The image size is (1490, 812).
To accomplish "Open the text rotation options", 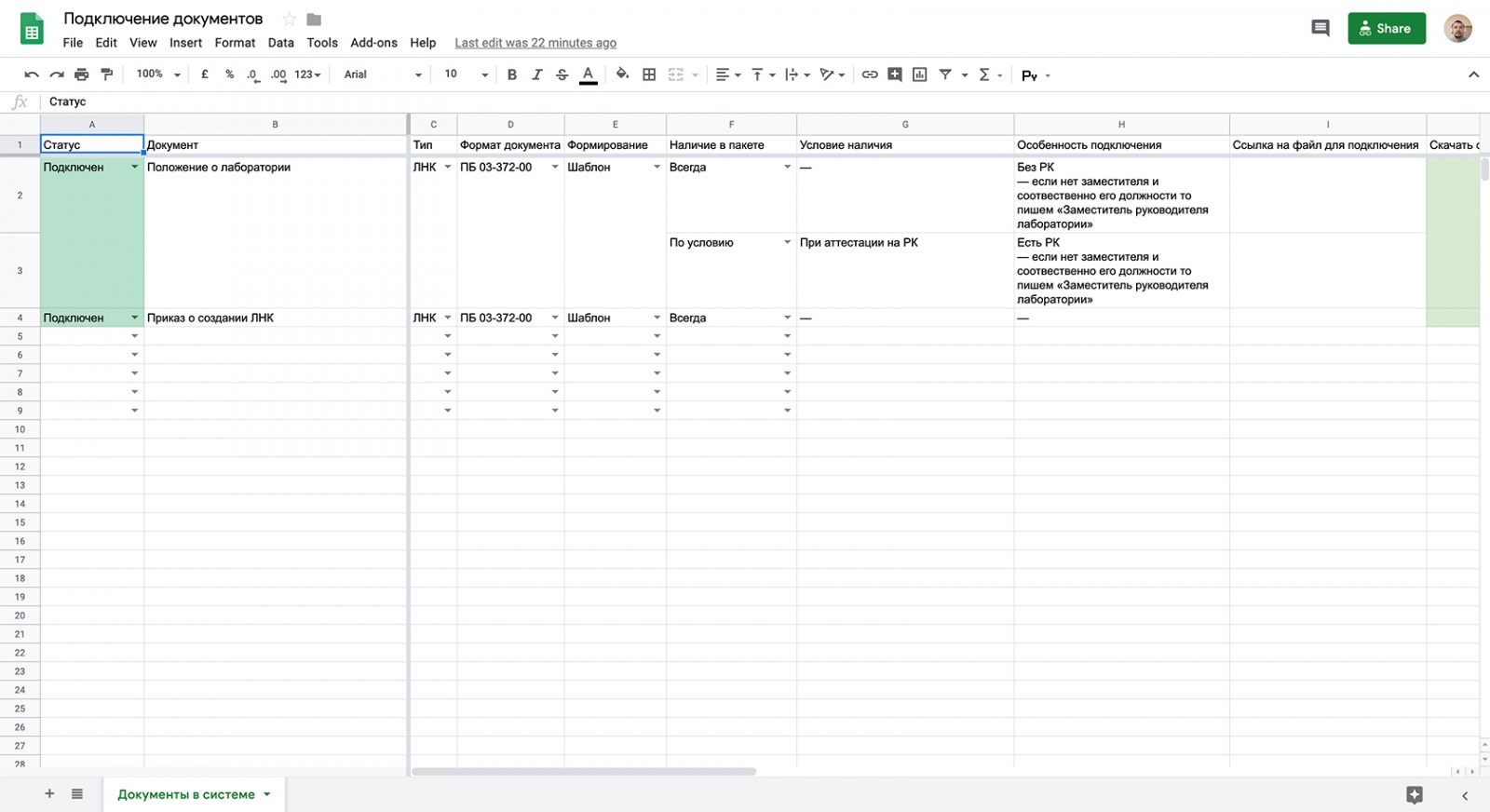I will 832,74.
